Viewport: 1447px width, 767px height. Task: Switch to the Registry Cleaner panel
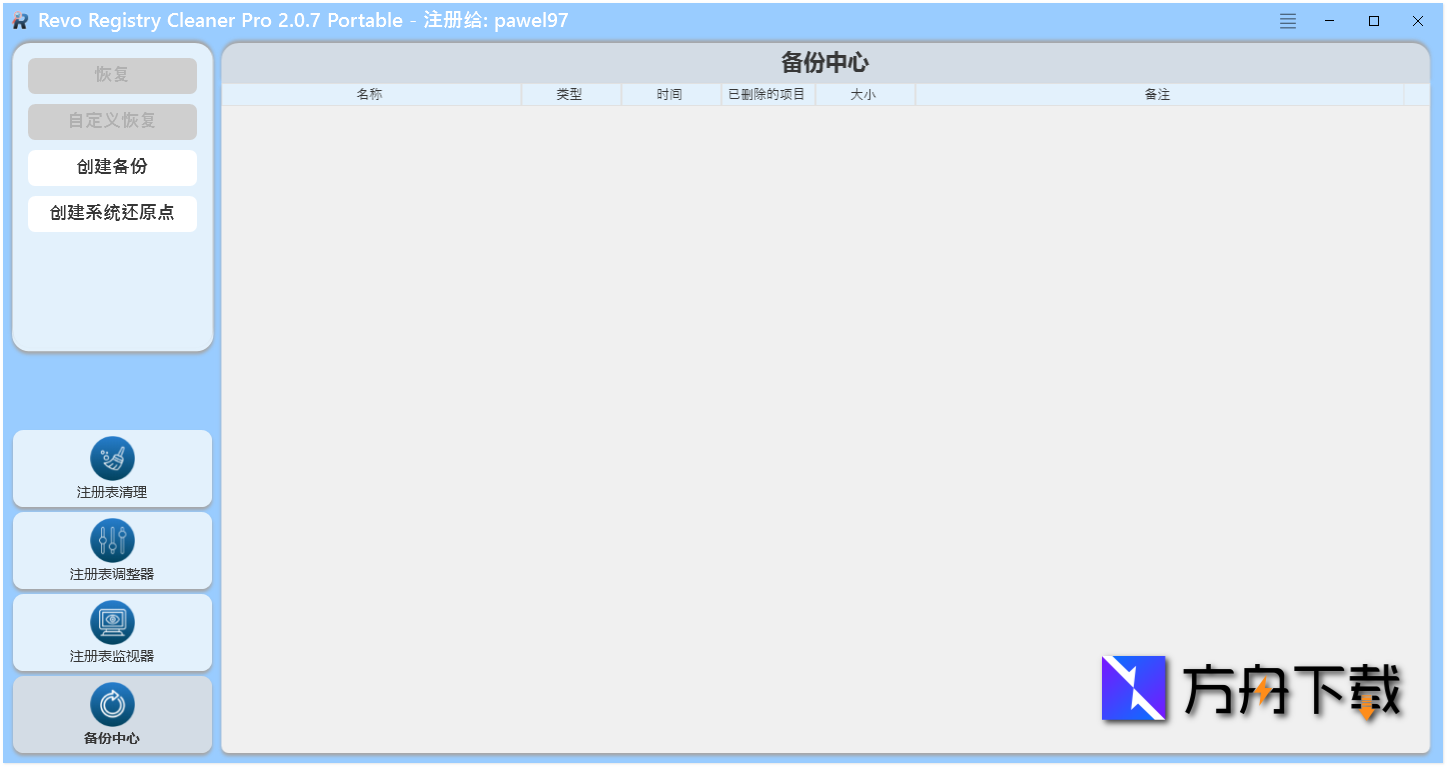pos(112,468)
